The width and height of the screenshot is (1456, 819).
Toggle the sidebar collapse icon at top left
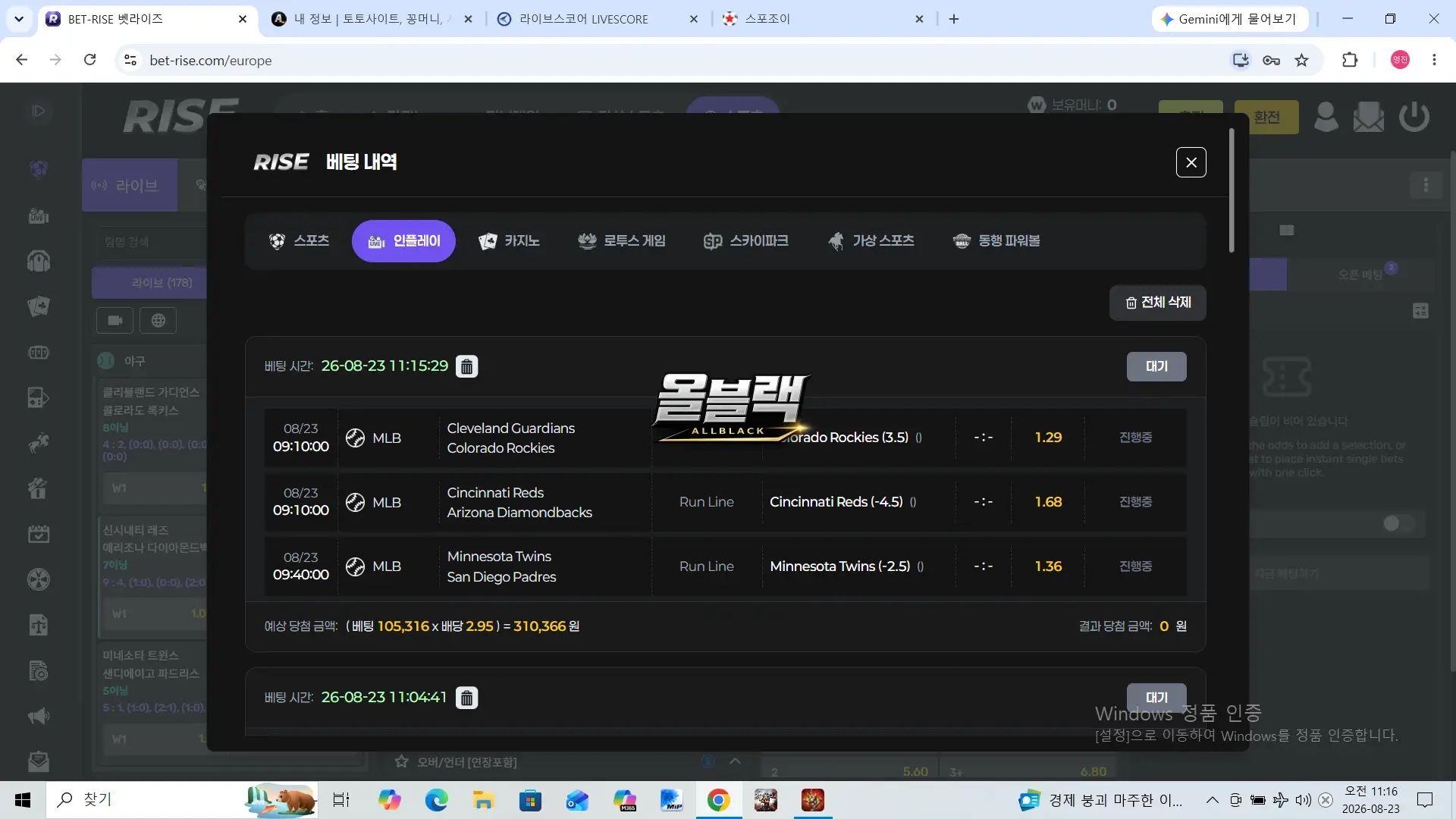[39, 111]
